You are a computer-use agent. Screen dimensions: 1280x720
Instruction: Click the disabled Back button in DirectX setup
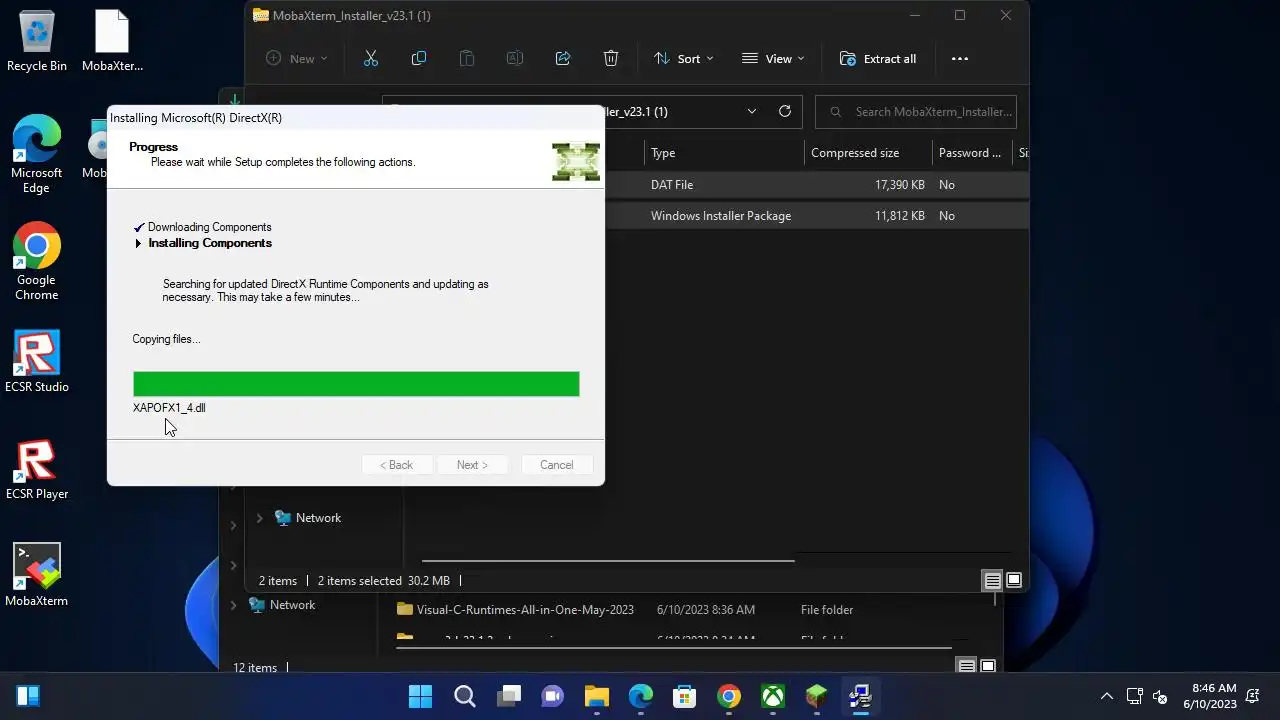tap(396, 465)
